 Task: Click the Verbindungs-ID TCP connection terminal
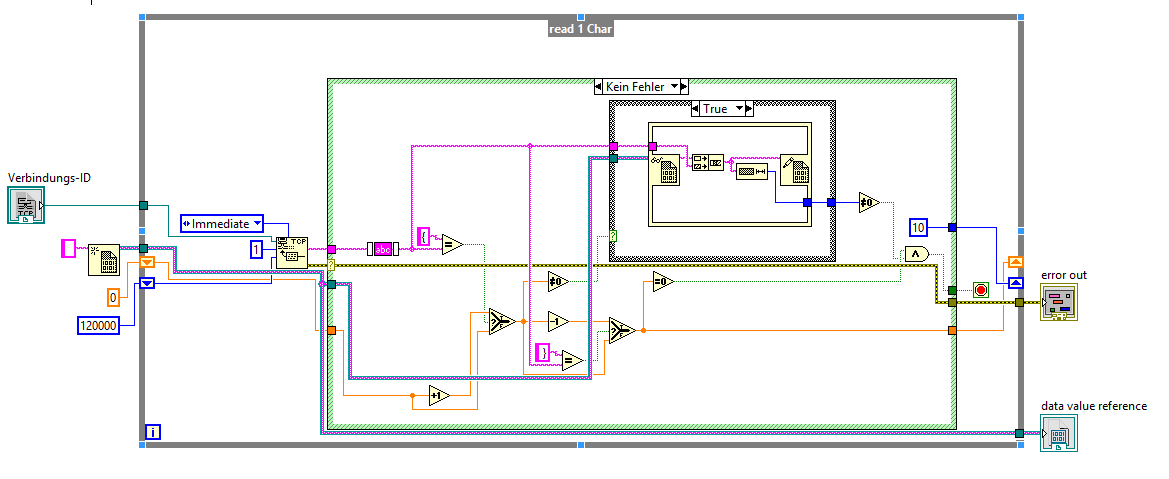pyautogui.click(x=26, y=205)
